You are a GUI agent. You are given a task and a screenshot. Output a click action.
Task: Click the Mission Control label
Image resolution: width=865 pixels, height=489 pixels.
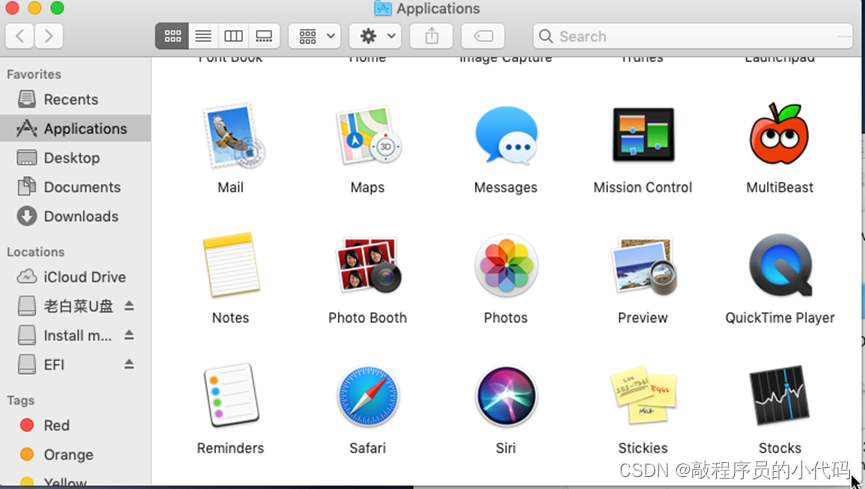coord(643,188)
